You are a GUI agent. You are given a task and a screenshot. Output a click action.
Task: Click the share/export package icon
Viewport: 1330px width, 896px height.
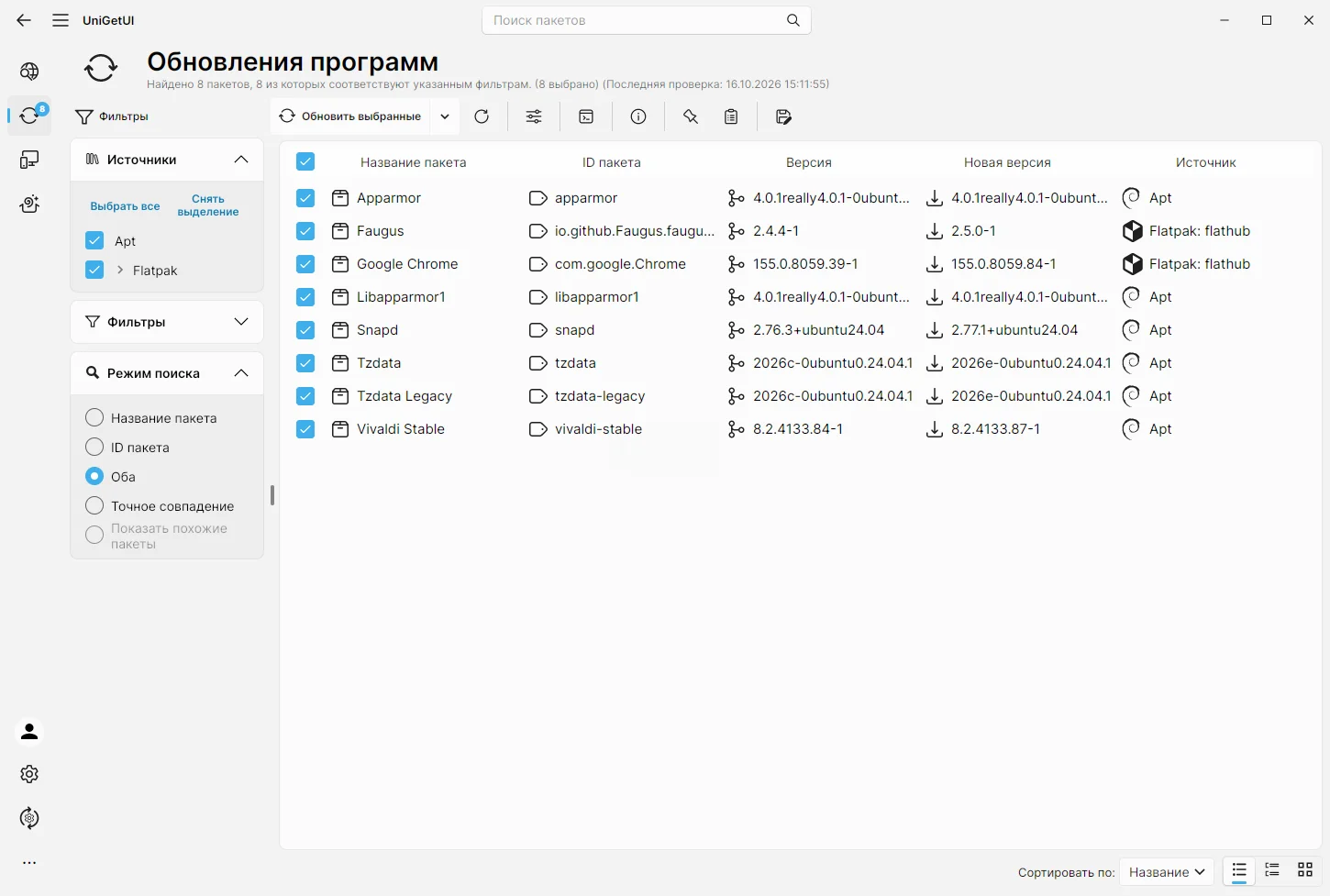783,116
